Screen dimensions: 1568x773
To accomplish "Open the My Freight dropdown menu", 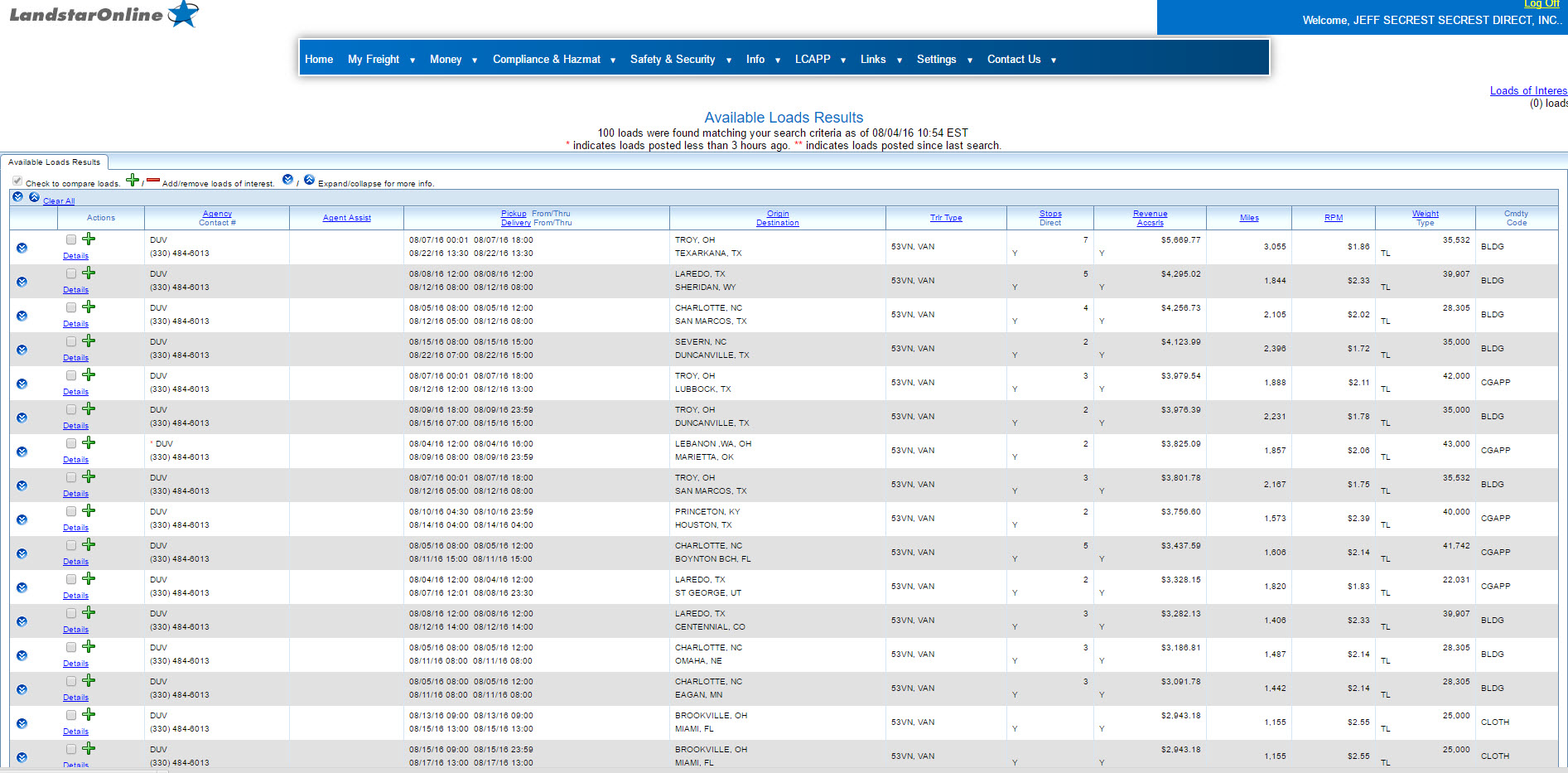I will click(x=375, y=59).
